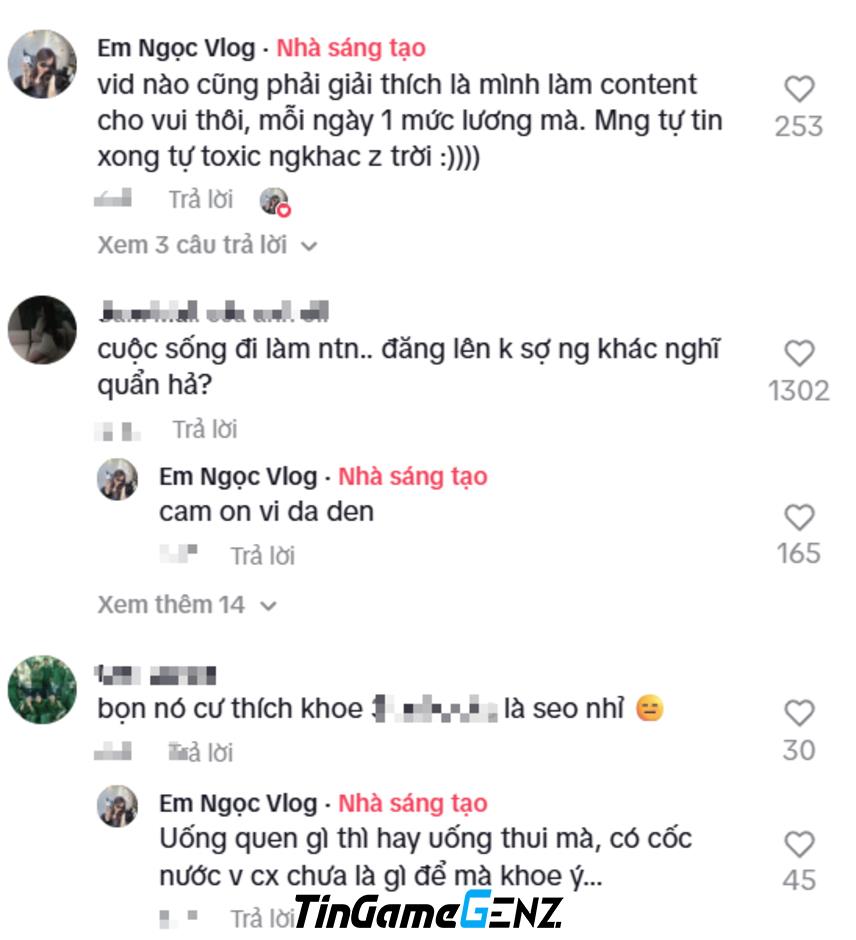Like the 'cam on vi da den' reply

799,517
